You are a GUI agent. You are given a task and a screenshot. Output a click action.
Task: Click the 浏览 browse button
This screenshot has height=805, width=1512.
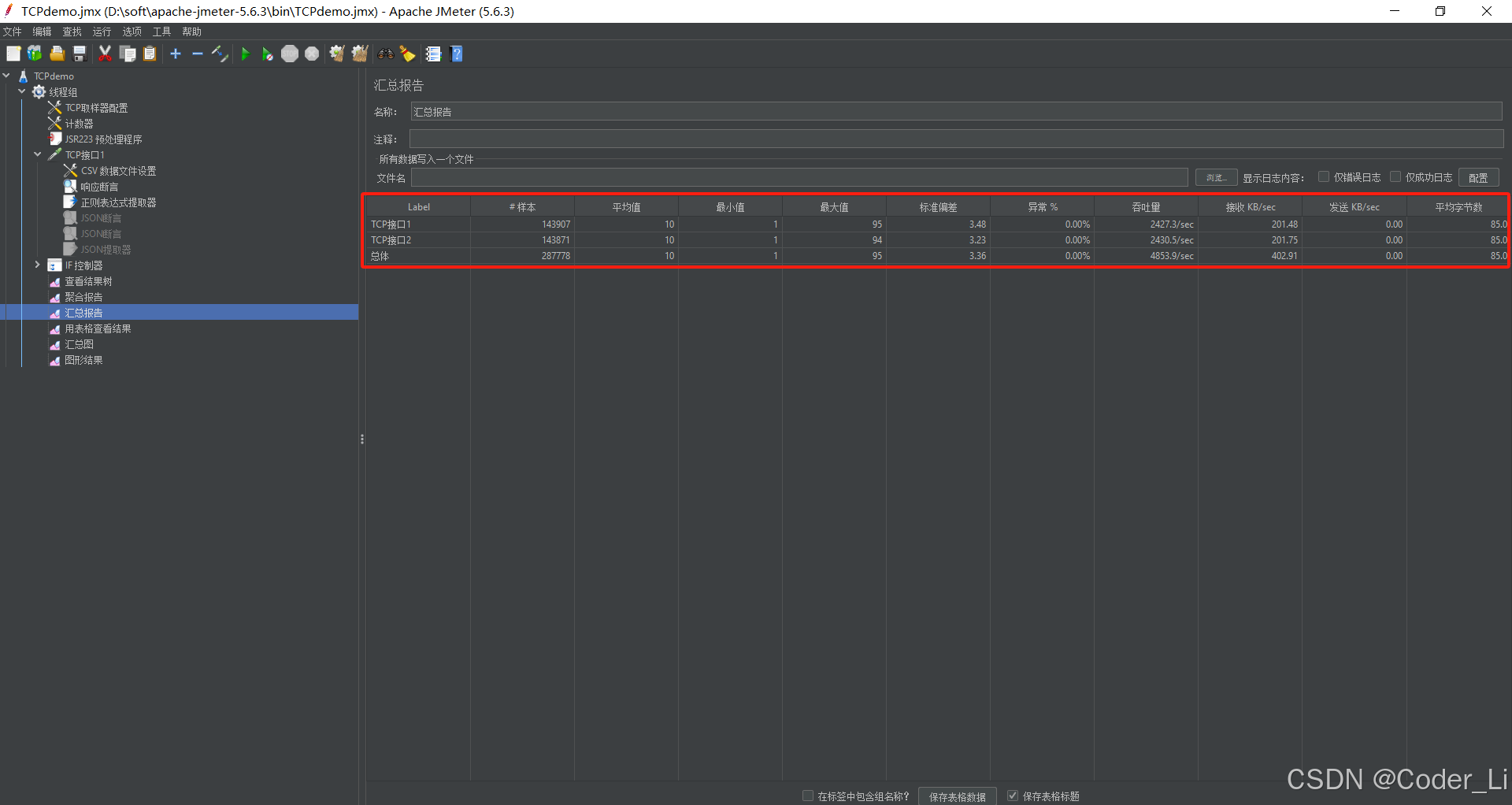click(1217, 178)
